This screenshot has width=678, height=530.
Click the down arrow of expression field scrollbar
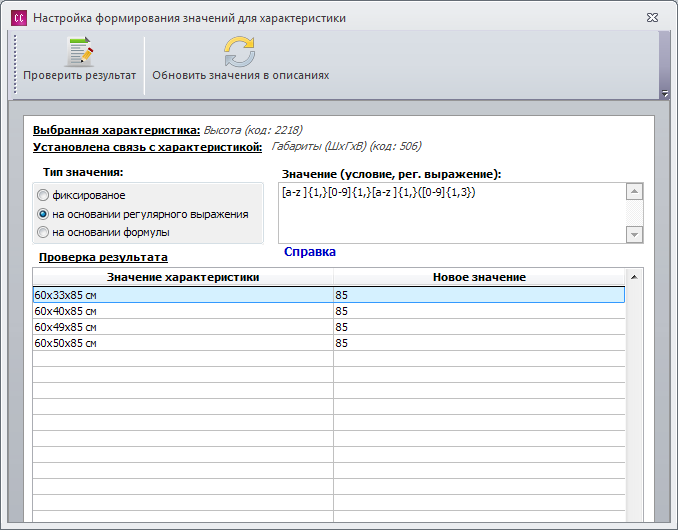pos(634,235)
